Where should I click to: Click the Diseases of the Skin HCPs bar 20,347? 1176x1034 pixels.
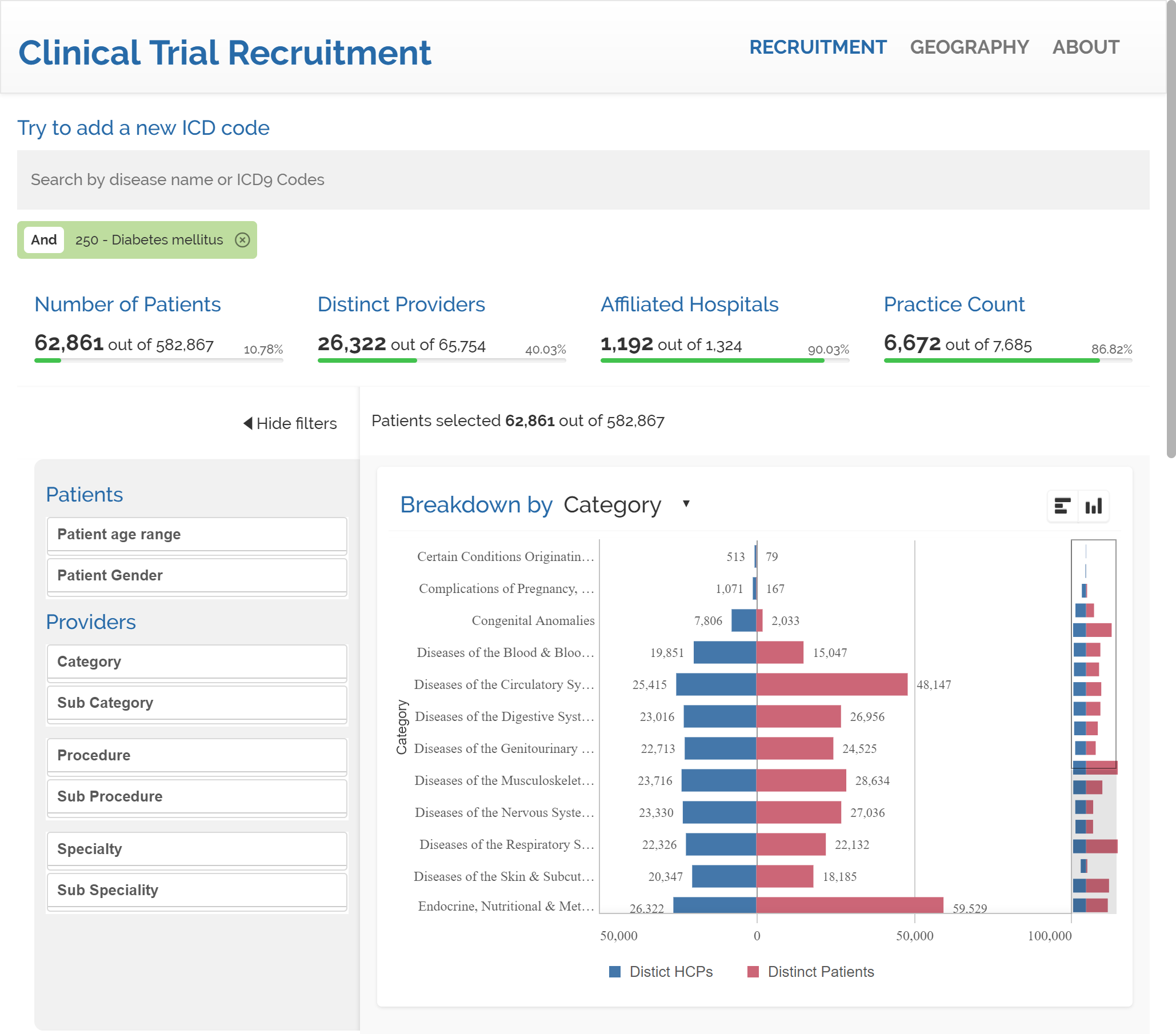click(725, 876)
